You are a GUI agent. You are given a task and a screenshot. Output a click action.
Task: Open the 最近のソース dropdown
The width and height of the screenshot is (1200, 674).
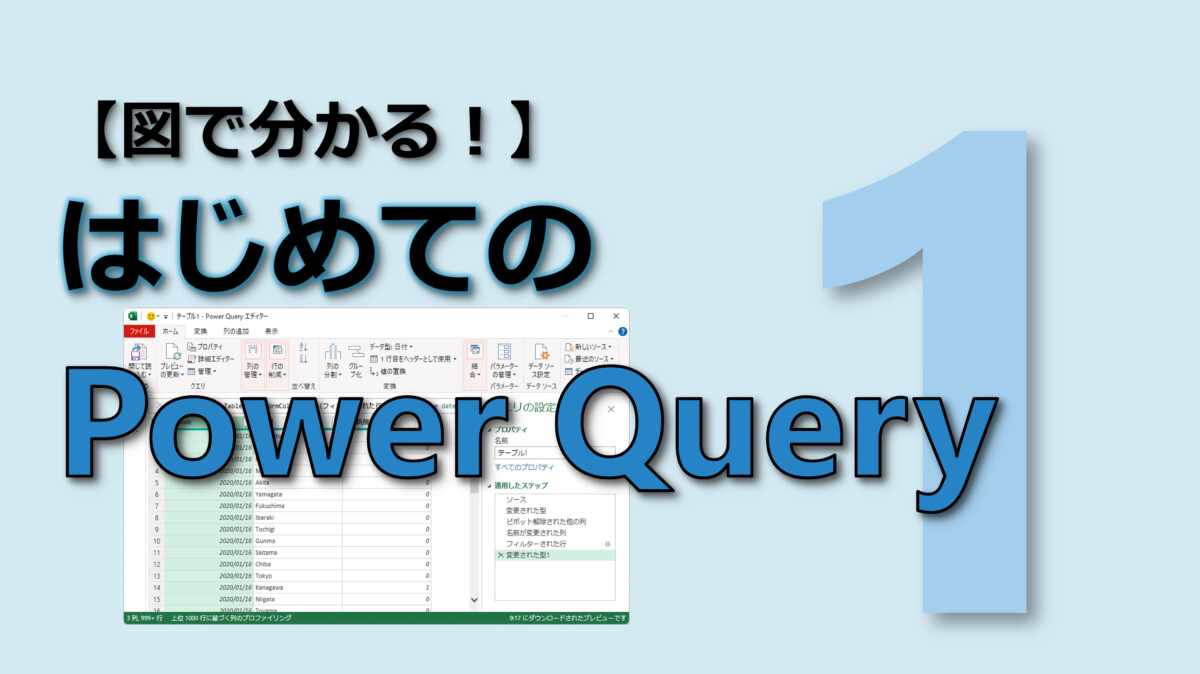pyautogui.click(x=588, y=358)
